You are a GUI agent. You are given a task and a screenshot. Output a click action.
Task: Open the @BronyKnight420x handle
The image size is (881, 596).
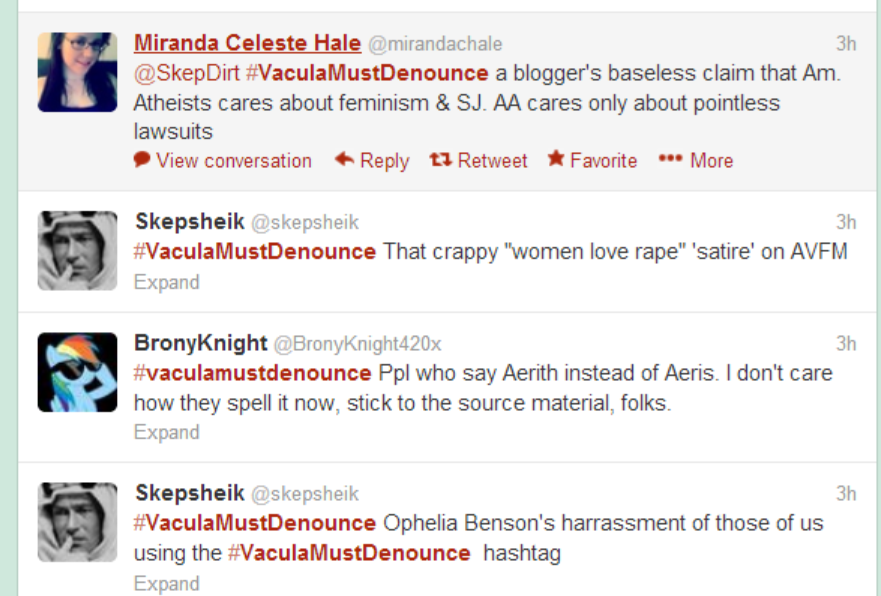pos(357,344)
